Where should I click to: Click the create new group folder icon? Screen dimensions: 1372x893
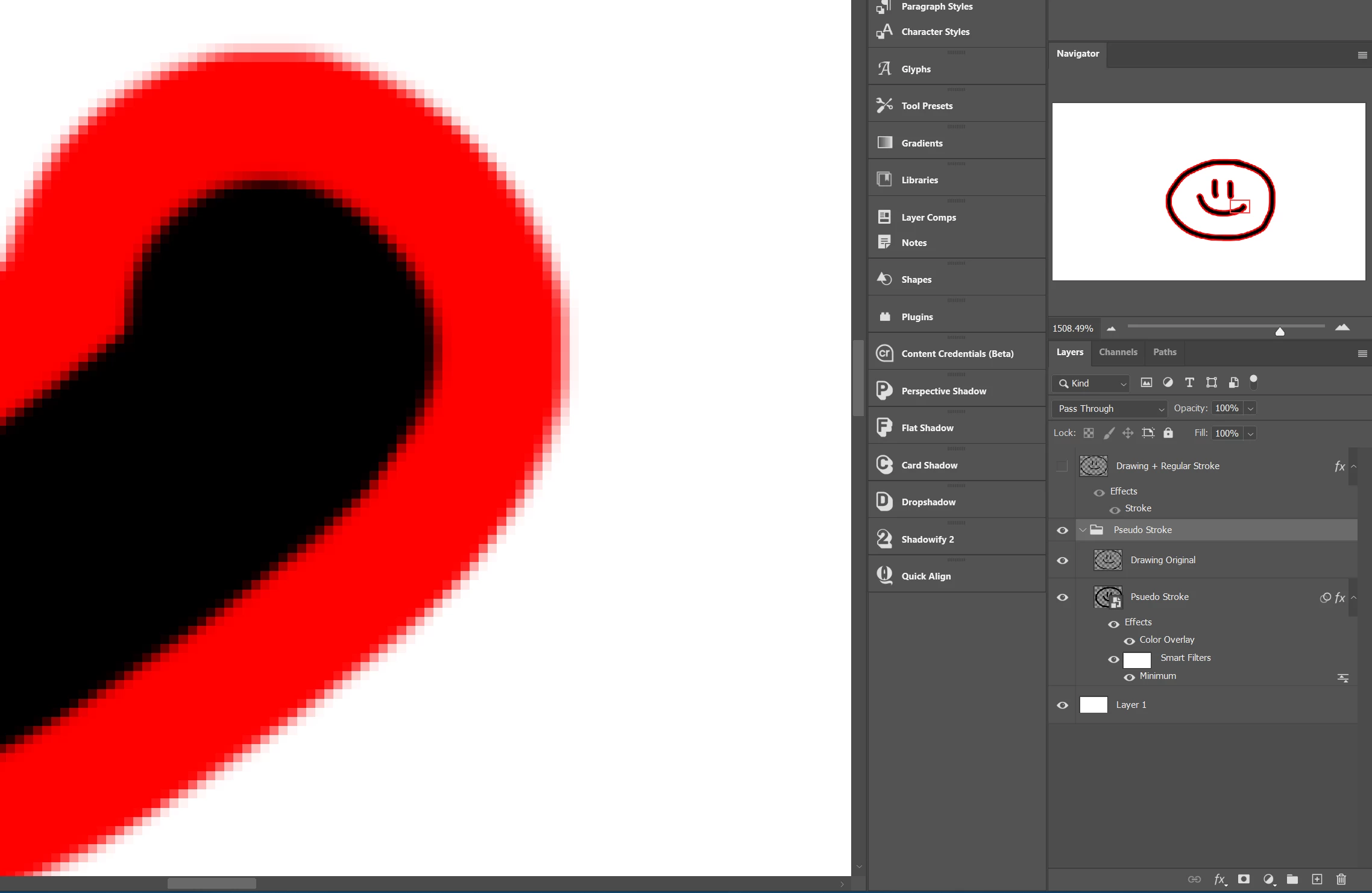[1292, 879]
